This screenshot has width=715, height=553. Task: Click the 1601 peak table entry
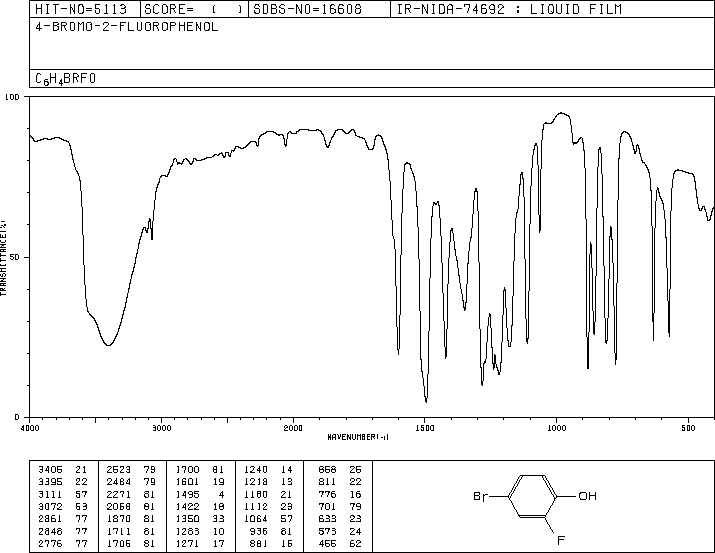pyautogui.click(x=187, y=482)
